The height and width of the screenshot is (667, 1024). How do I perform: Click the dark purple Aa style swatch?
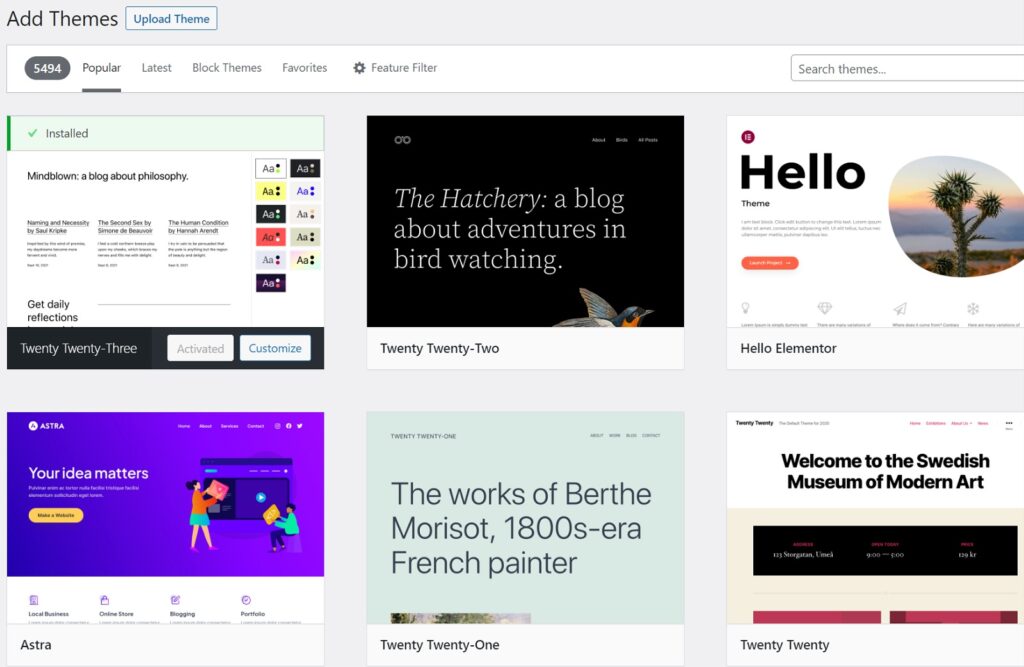click(270, 283)
